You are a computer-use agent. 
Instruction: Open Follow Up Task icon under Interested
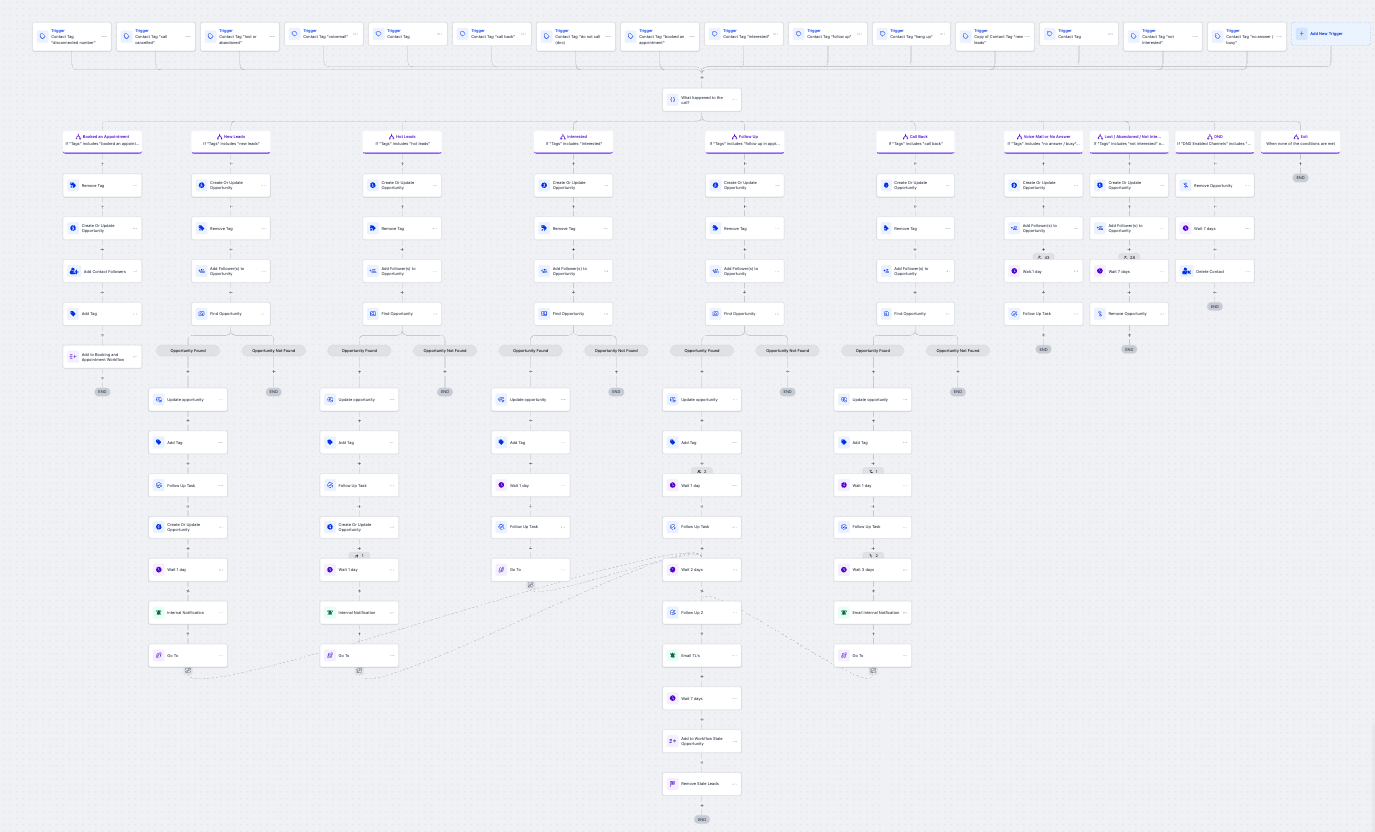[x=501, y=527]
